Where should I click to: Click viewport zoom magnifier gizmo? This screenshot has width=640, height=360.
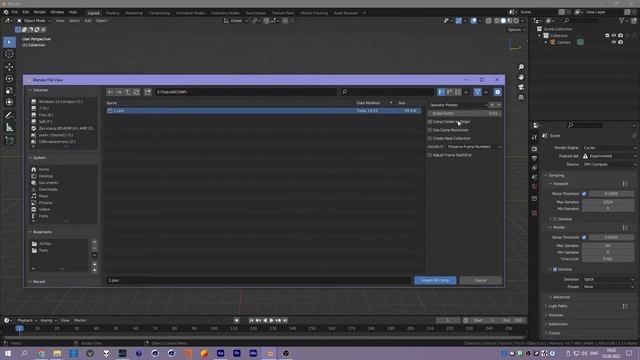click(521, 67)
